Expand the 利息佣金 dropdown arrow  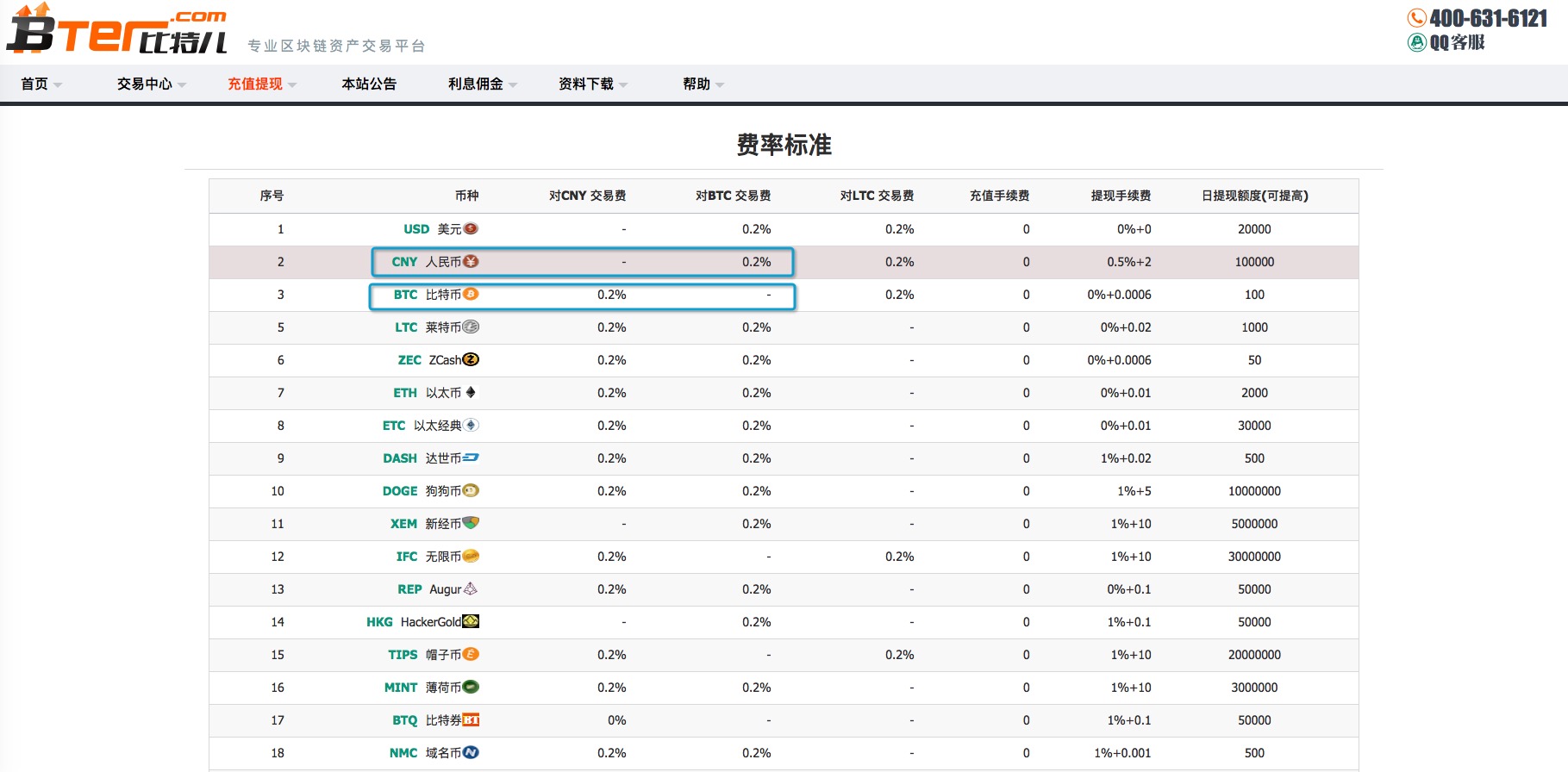pos(513,85)
